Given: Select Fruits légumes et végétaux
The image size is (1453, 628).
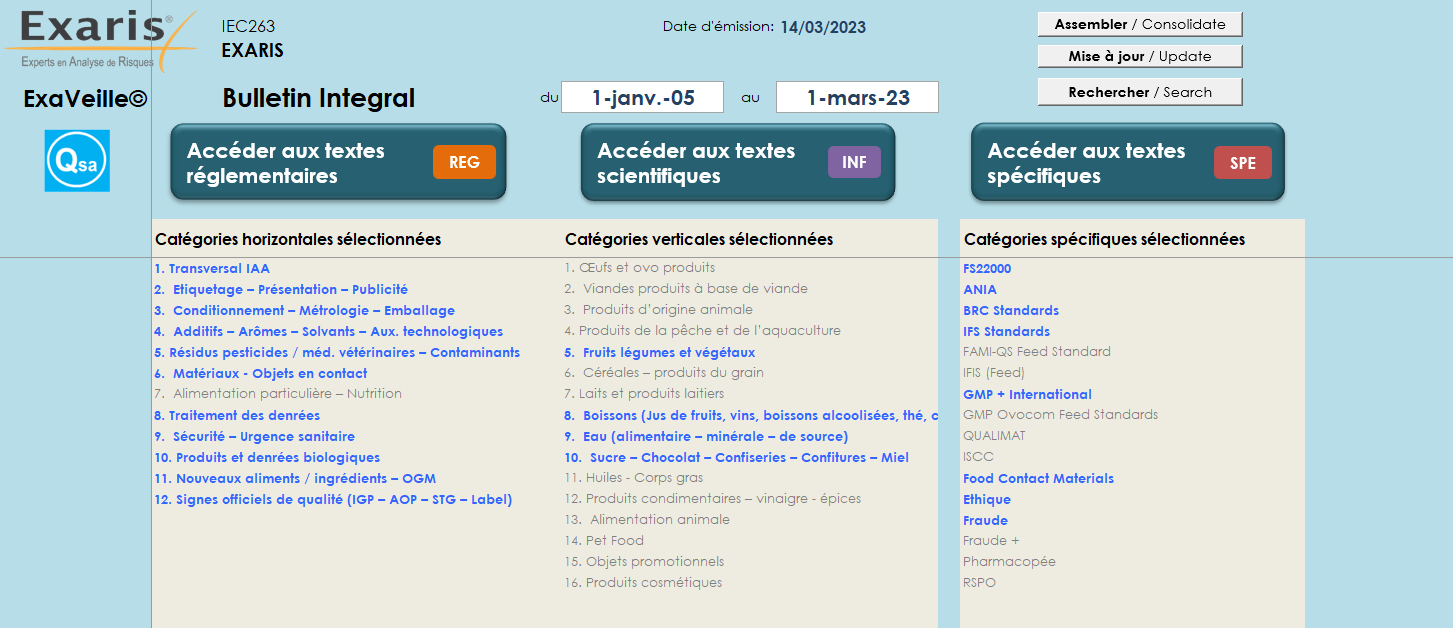Looking at the screenshot, I should tap(660, 352).
